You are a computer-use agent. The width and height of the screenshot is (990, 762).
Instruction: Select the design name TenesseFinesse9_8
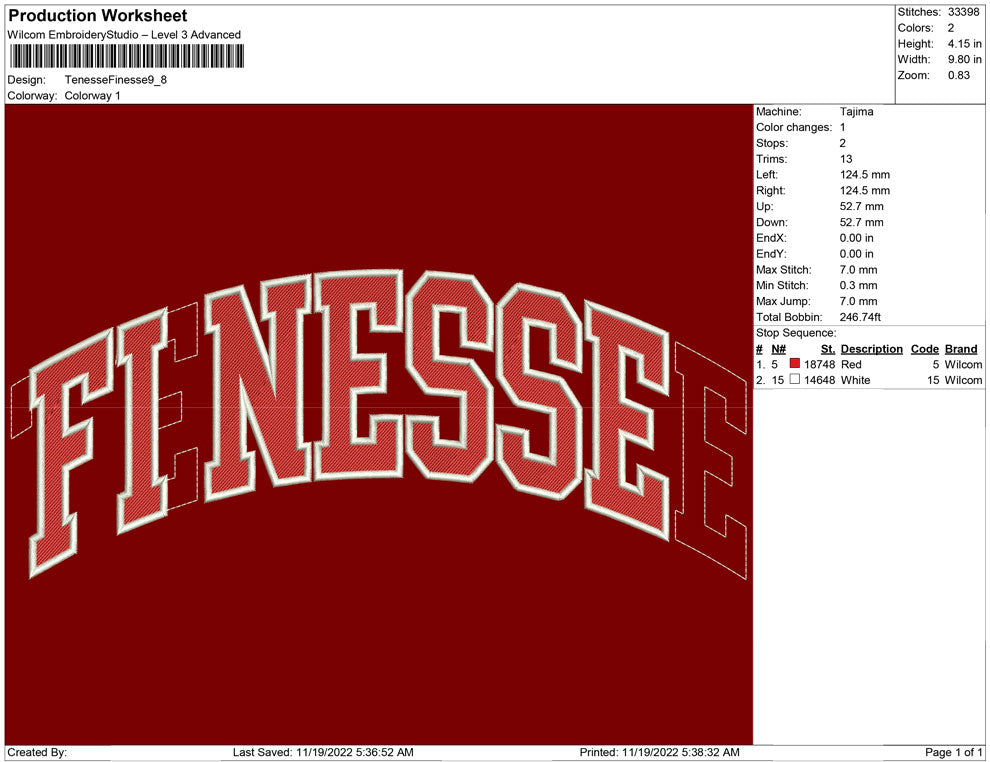coord(116,80)
